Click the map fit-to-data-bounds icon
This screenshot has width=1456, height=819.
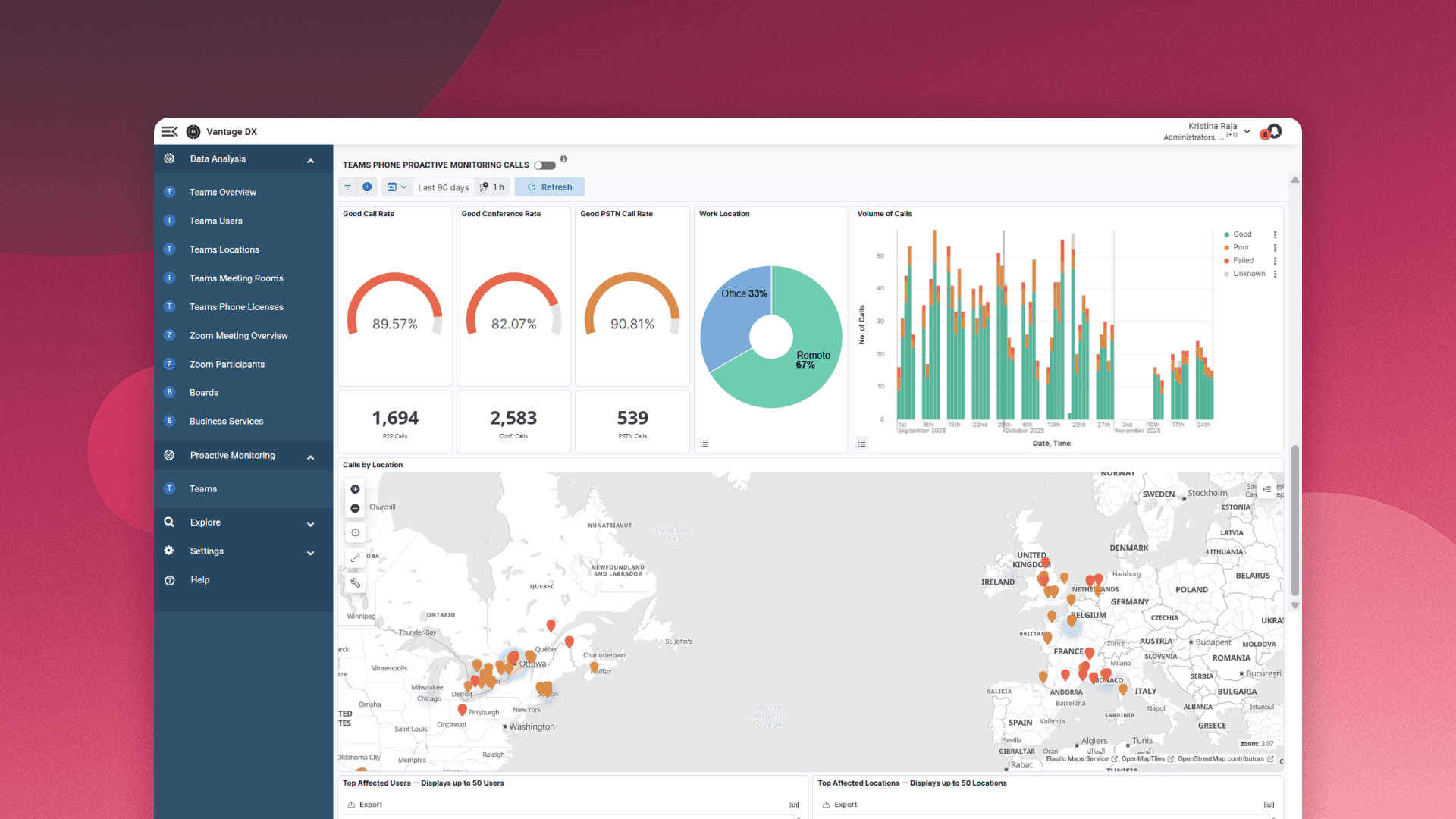(x=355, y=533)
